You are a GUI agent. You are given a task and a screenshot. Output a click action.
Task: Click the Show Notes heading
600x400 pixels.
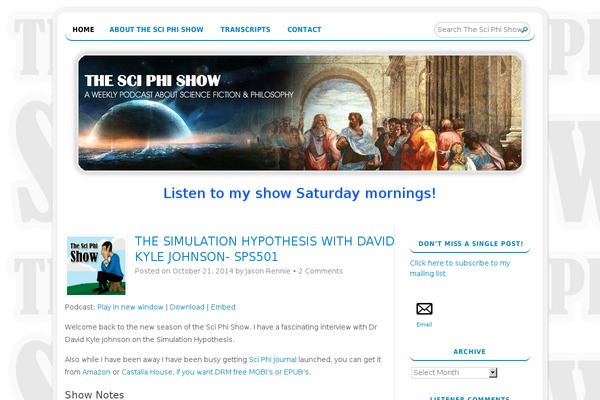(x=94, y=395)
